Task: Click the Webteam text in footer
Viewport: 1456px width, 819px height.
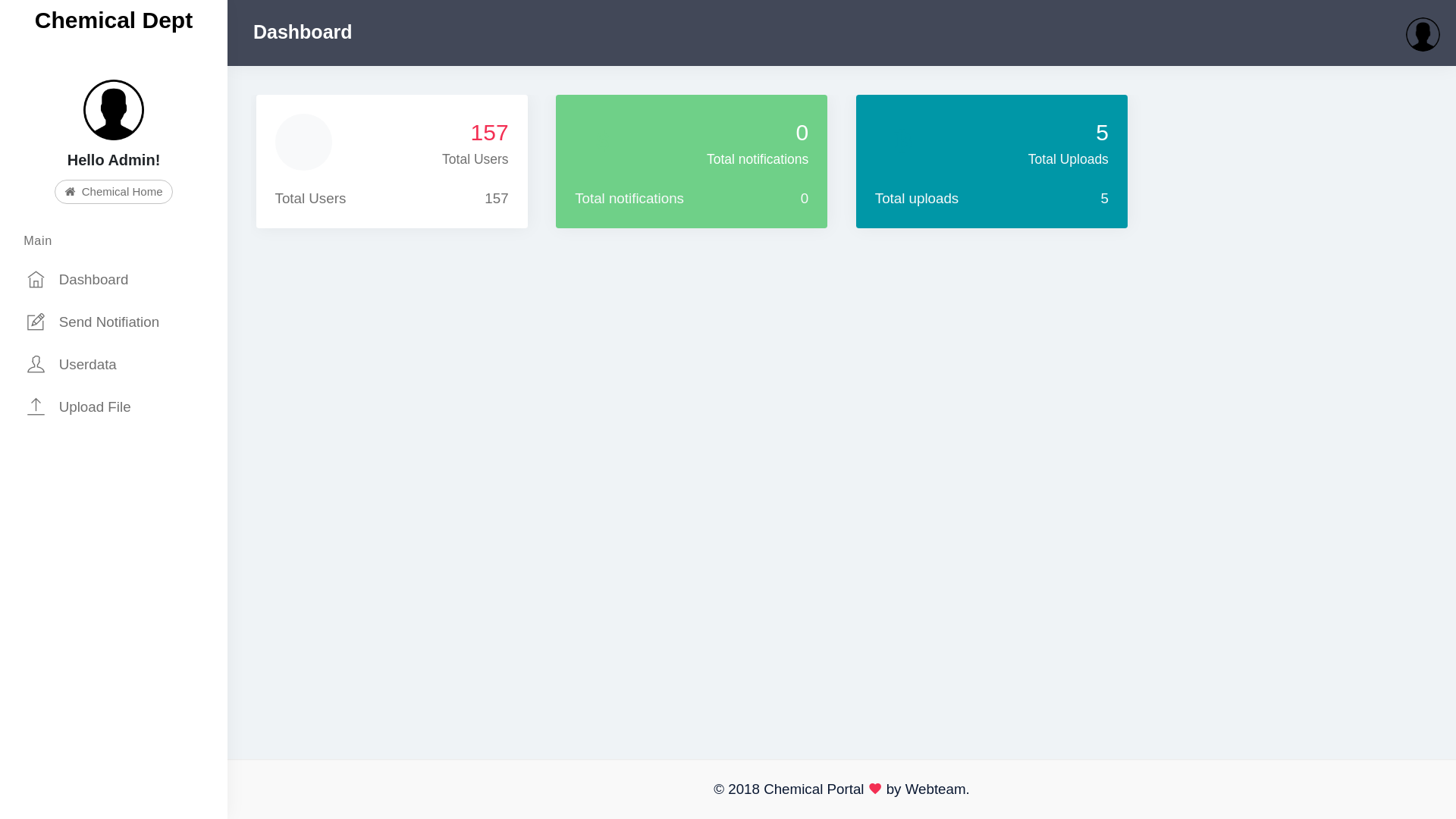Action: 935,789
